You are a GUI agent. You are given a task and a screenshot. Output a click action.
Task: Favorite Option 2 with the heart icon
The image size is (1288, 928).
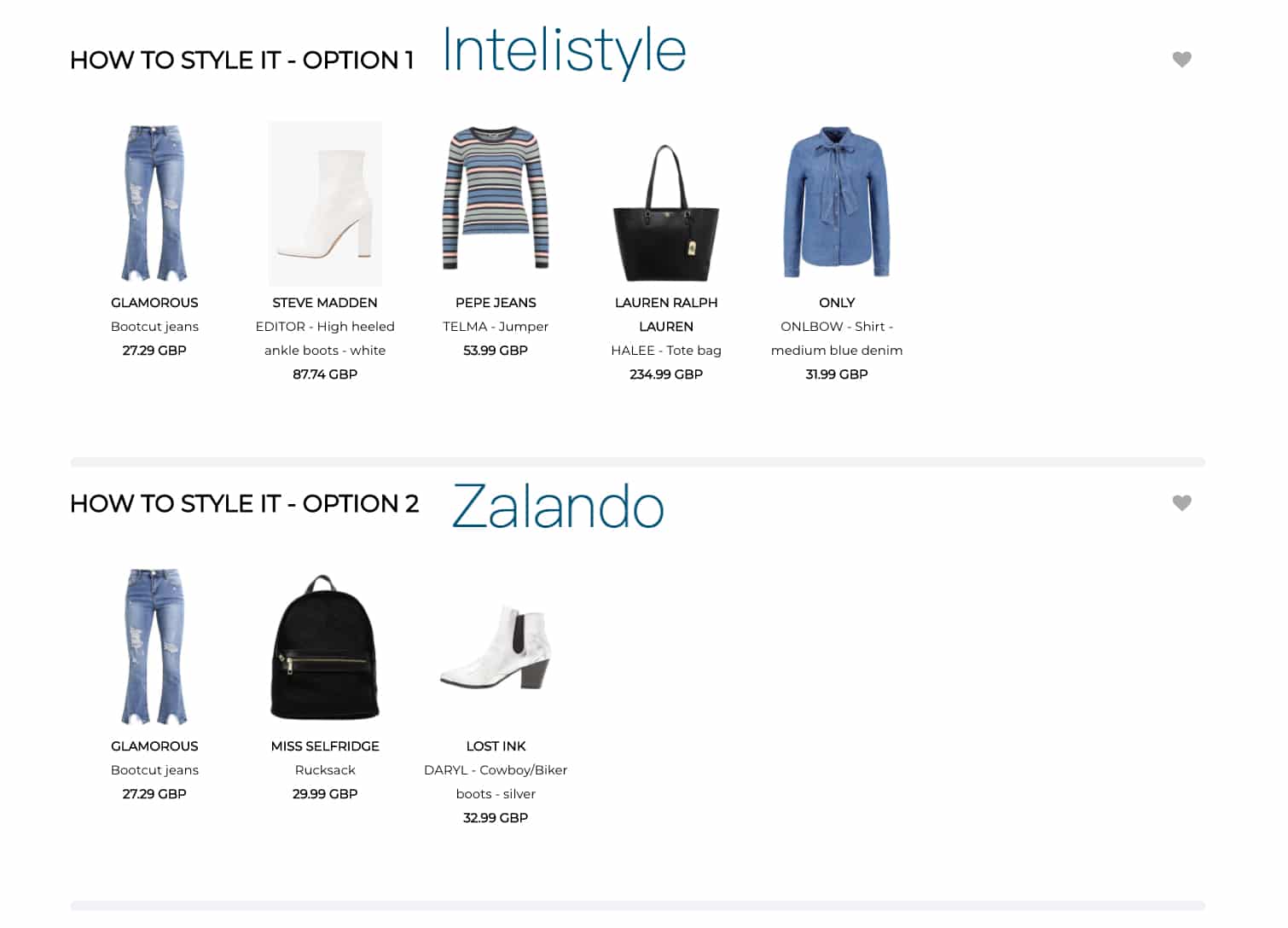click(x=1181, y=503)
